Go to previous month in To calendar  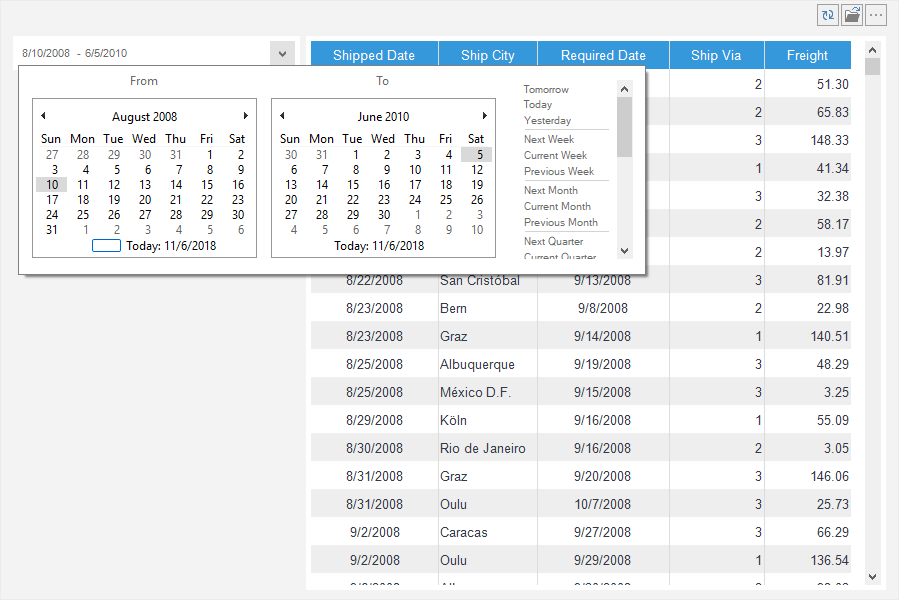(282, 116)
